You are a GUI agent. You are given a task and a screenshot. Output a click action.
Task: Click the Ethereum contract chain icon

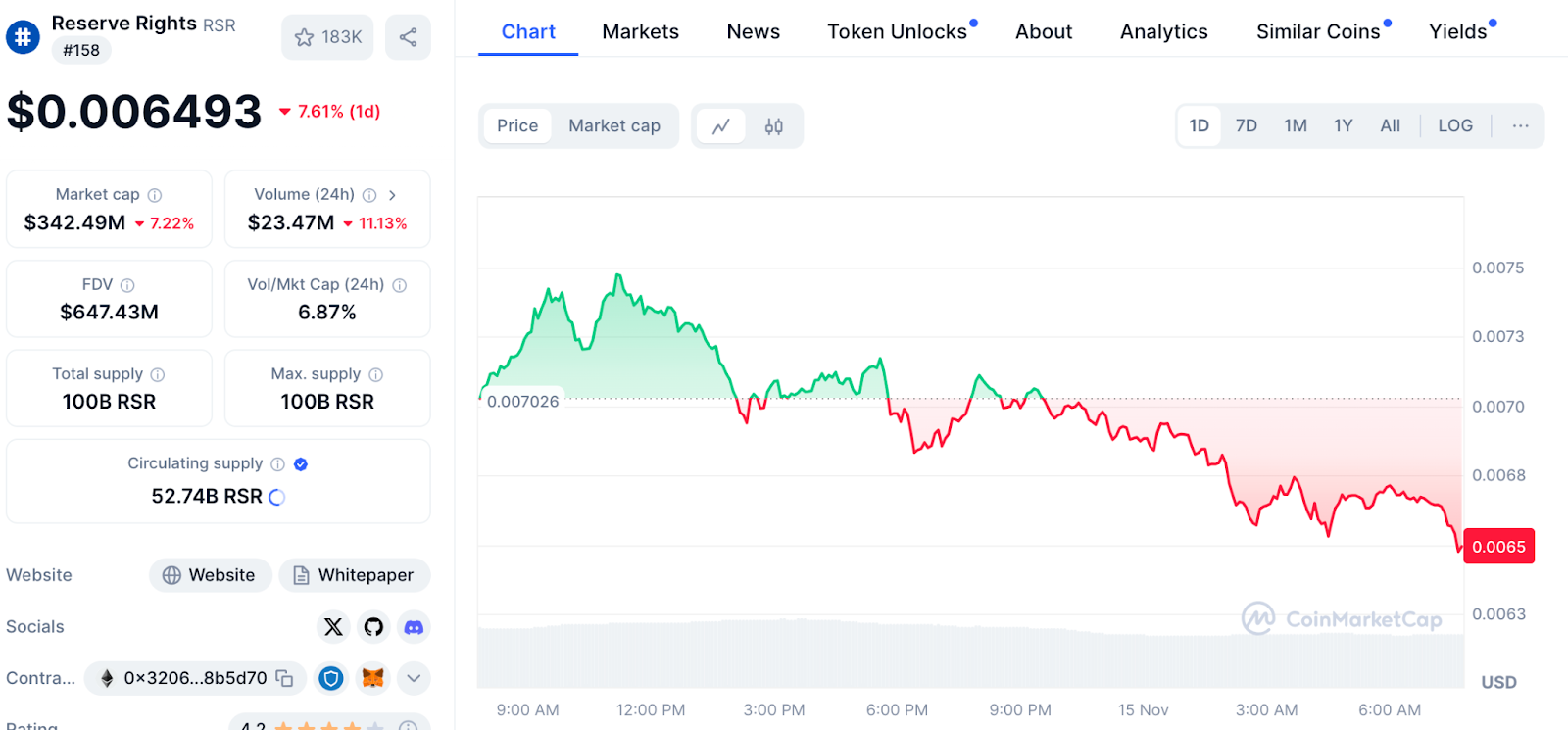pos(107,678)
